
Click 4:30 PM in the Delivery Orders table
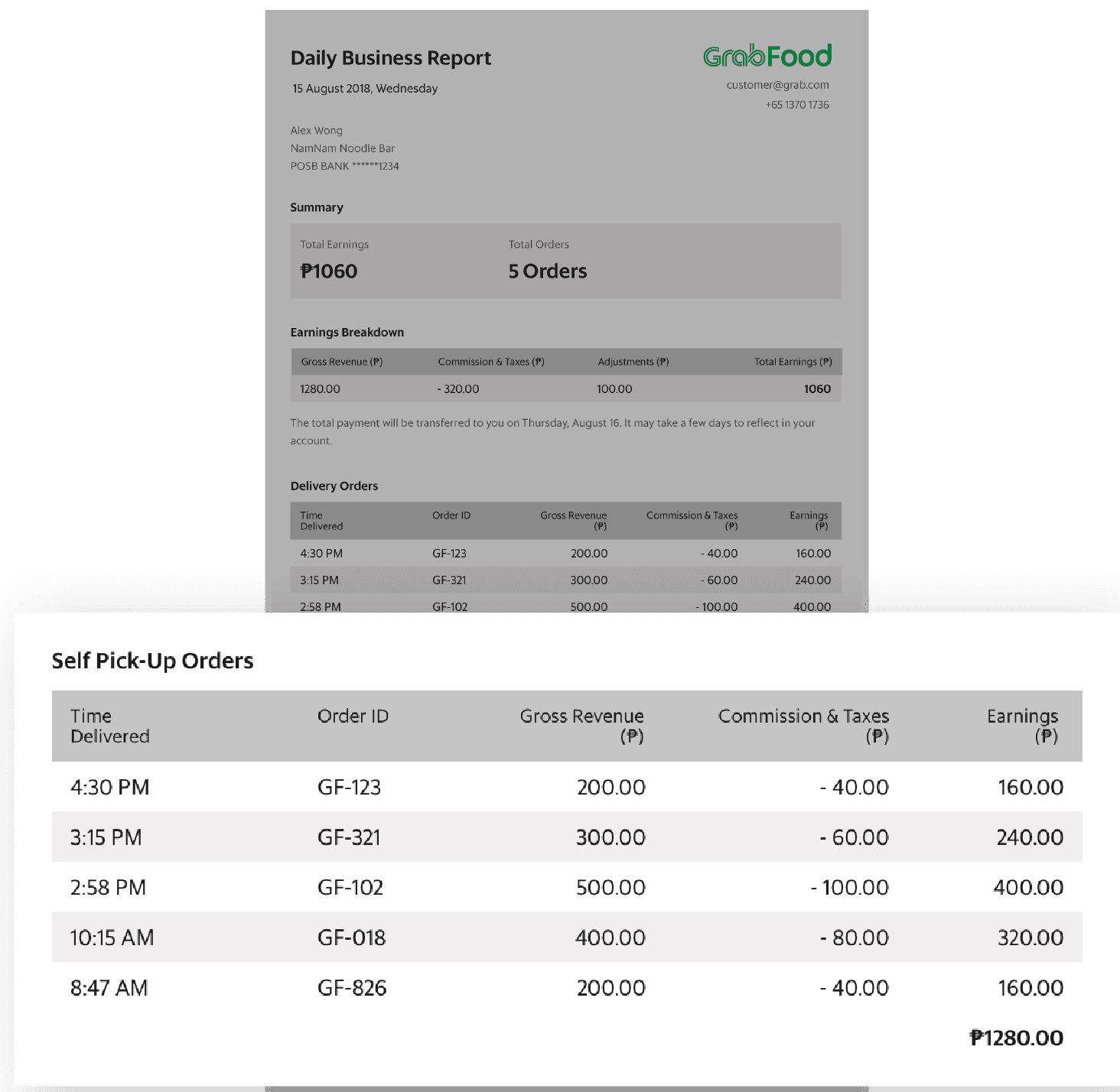(321, 554)
